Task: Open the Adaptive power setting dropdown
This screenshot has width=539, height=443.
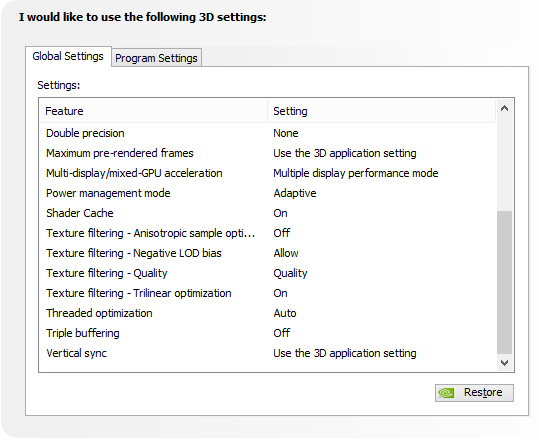Action: [x=295, y=193]
